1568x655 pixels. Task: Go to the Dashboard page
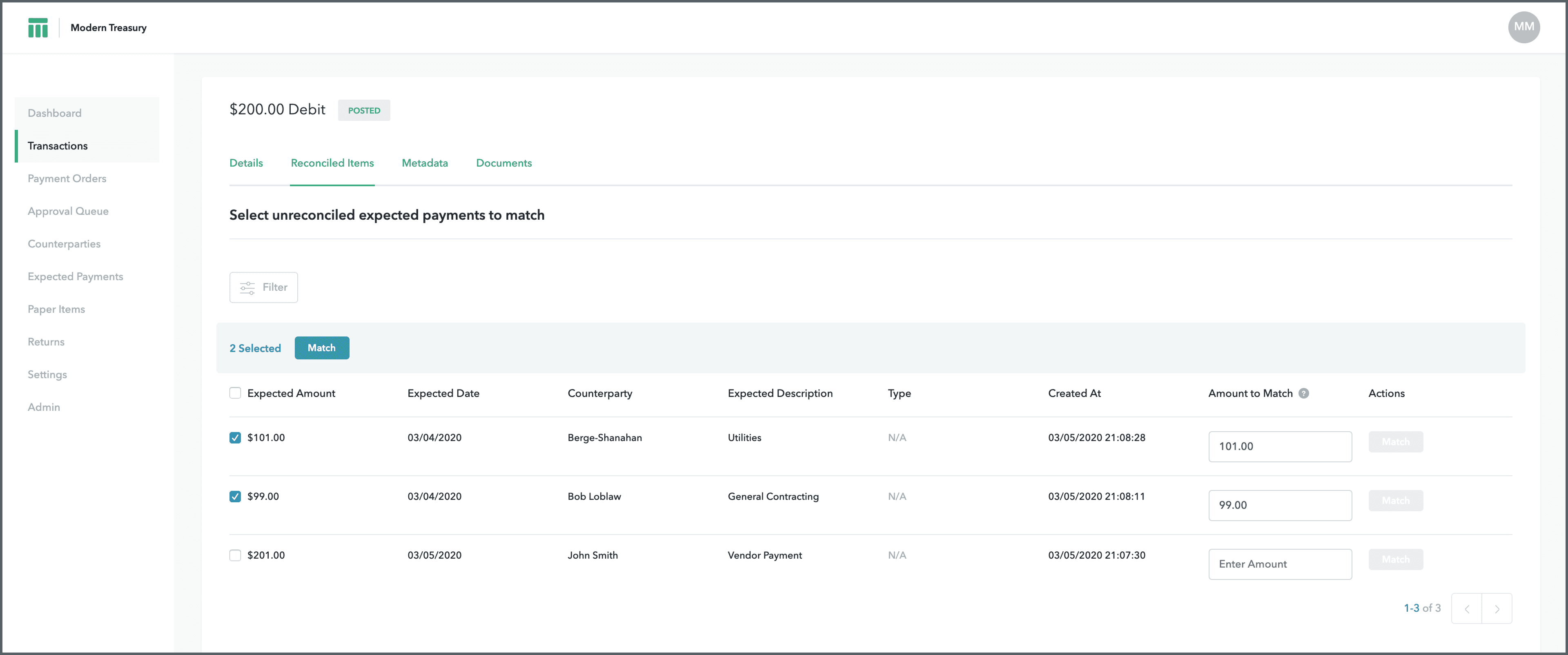(54, 113)
